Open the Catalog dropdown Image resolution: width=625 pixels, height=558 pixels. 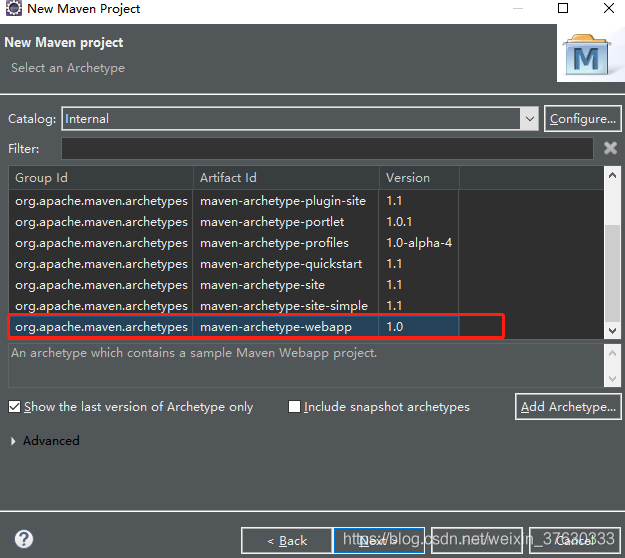click(529, 119)
